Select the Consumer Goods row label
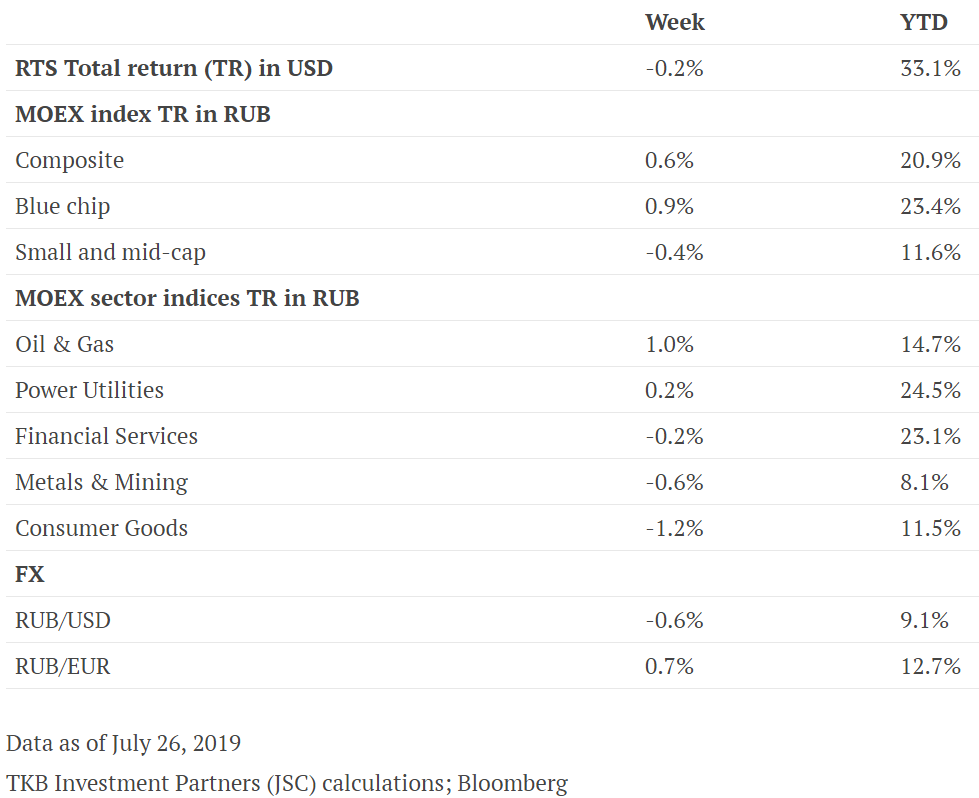 (102, 528)
